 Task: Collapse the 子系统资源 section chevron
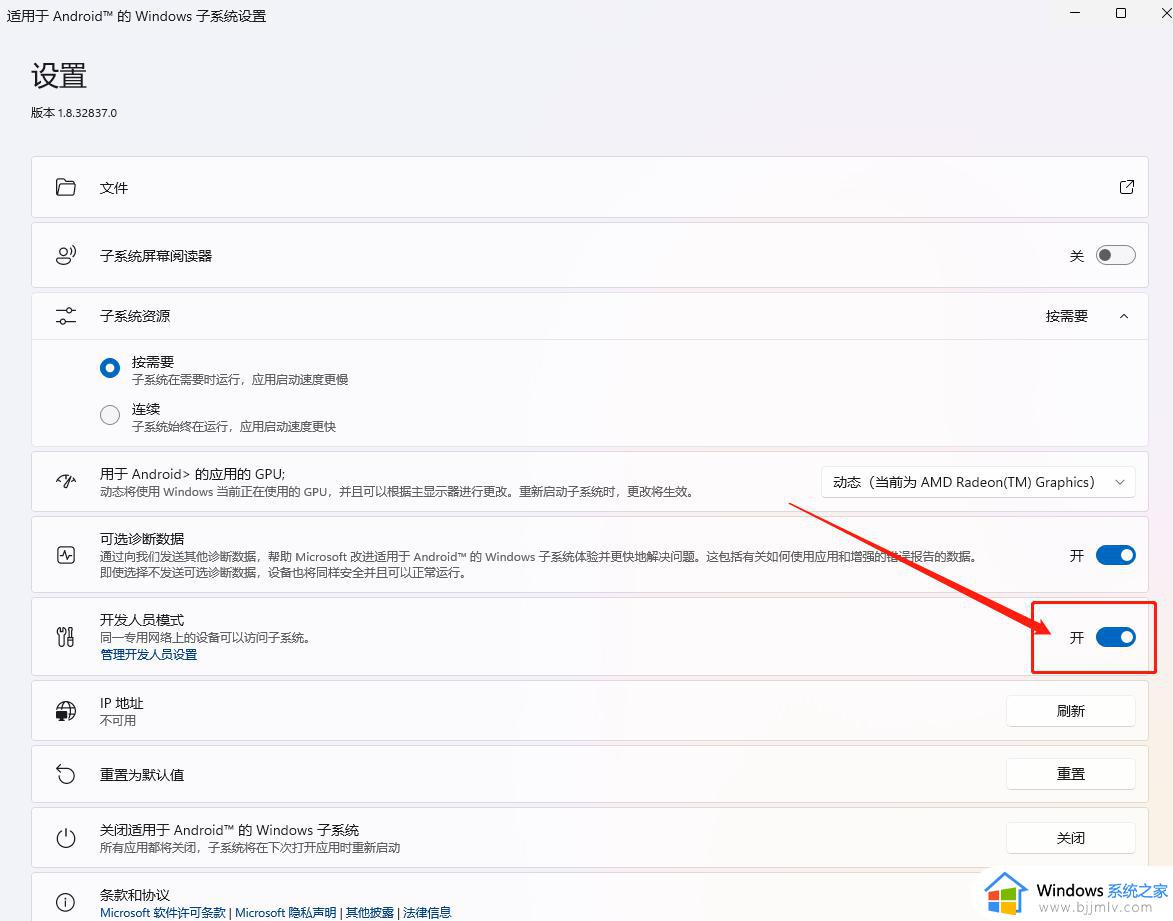[x=1124, y=316]
